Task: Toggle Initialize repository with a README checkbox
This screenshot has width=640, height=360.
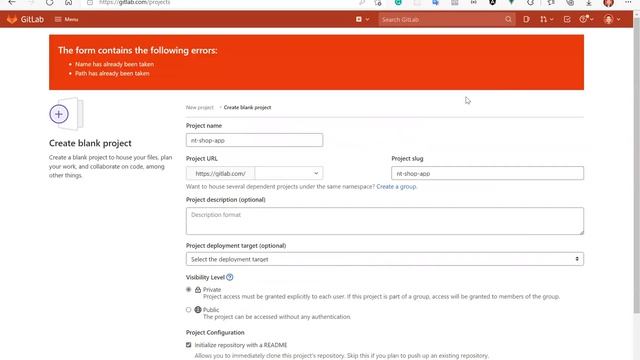Action: (188, 345)
